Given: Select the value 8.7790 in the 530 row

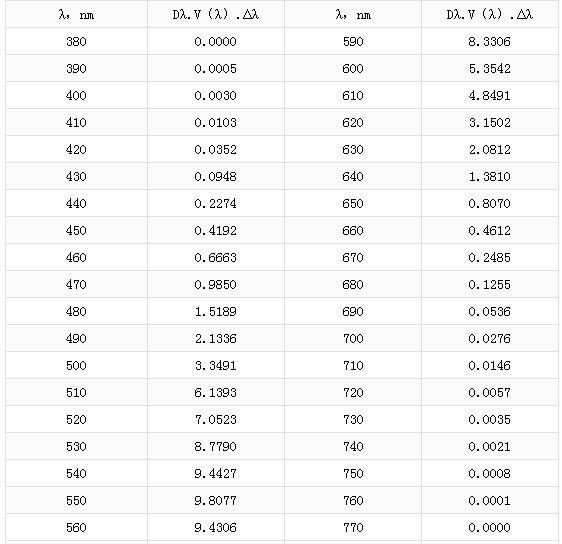Looking at the screenshot, I should click(x=215, y=447).
